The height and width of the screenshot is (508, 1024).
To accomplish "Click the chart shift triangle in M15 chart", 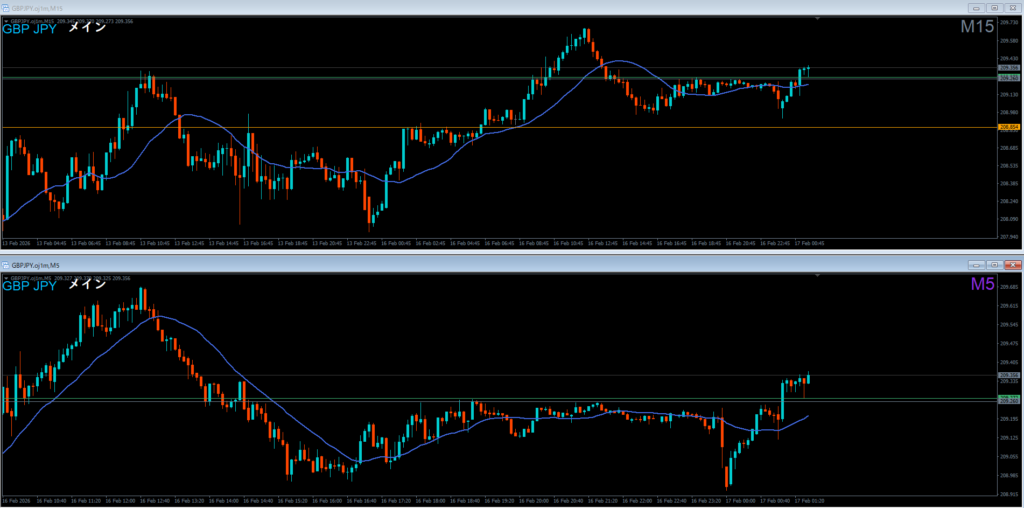I will (x=817, y=19).
